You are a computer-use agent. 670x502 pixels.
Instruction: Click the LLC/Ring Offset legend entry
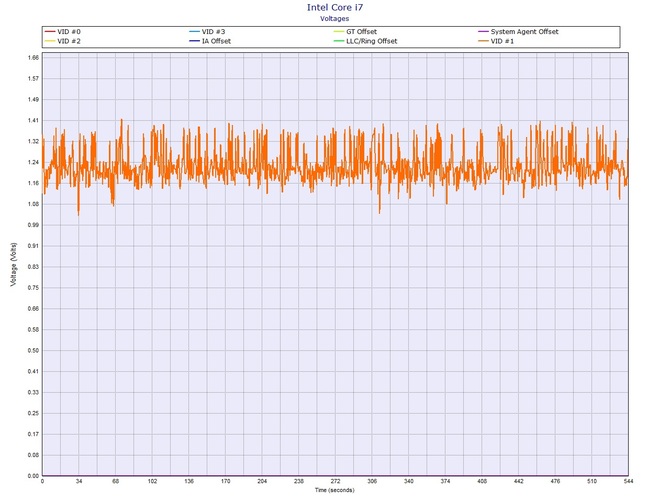(x=365, y=41)
